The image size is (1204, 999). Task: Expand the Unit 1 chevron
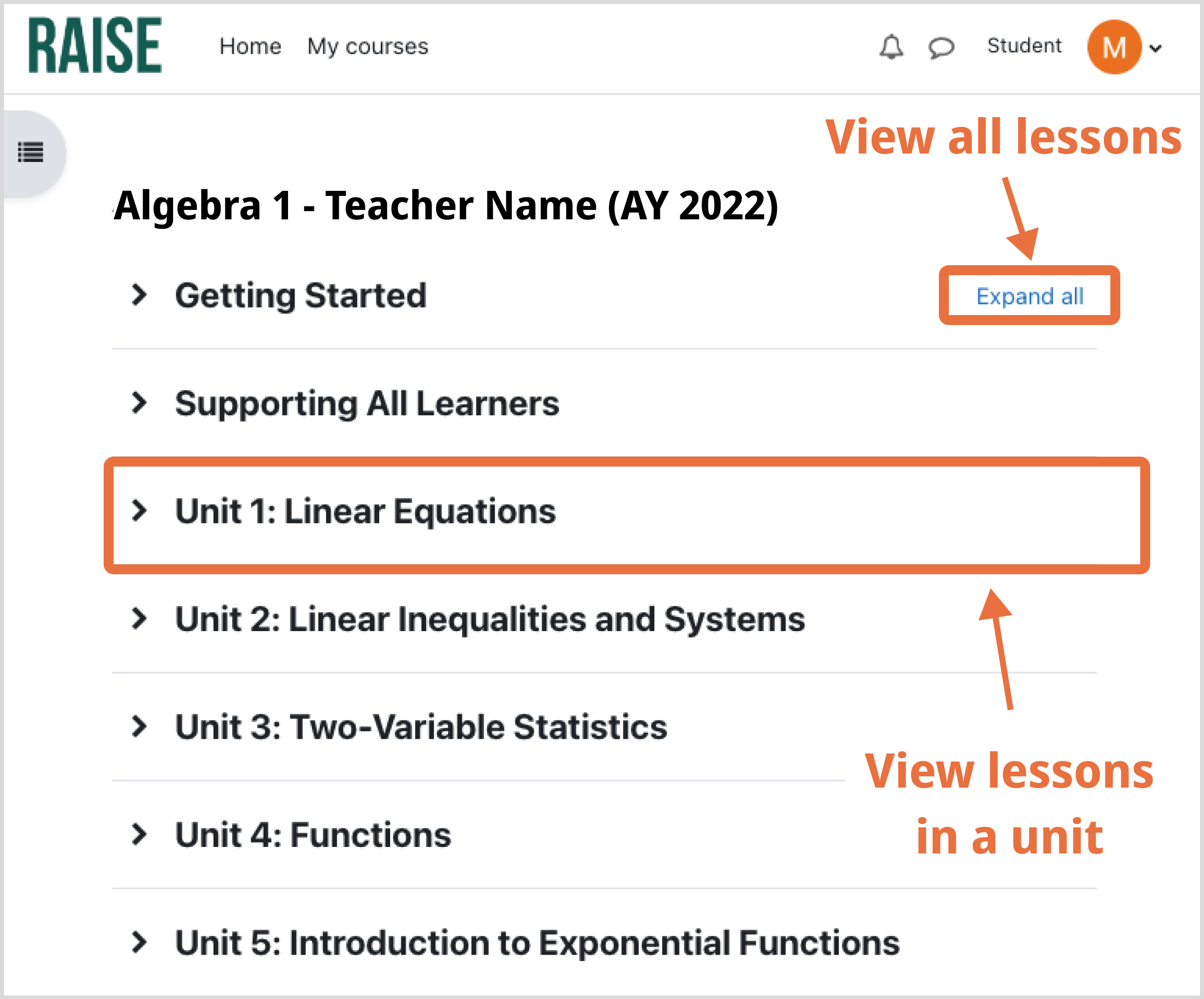coord(139,510)
